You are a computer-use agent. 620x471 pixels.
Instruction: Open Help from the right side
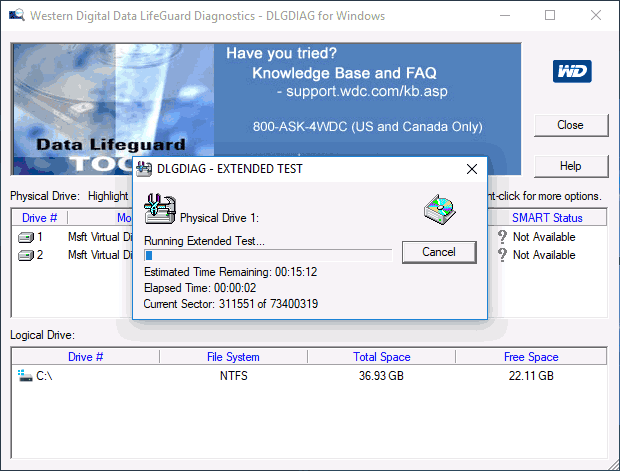(x=571, y=166)
